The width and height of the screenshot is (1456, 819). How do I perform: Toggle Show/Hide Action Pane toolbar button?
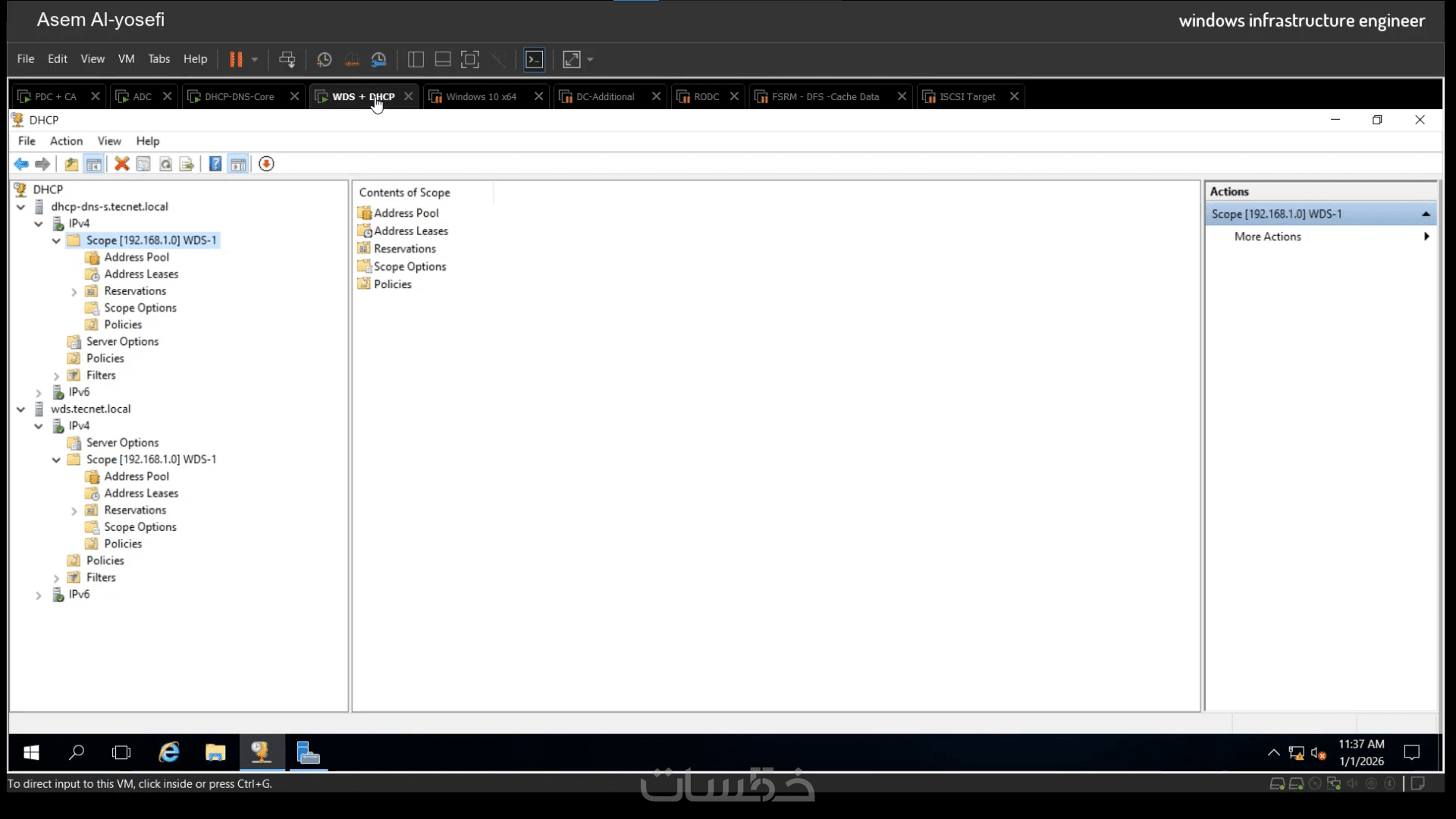[x=238, y=164]
